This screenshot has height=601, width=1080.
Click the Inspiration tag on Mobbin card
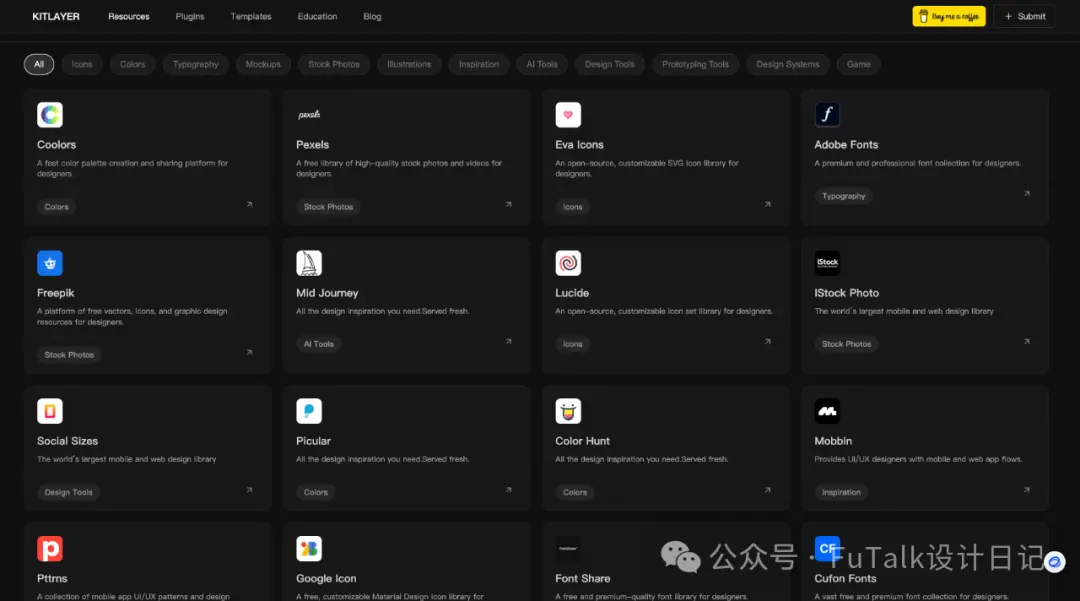(x=841, y=492)
